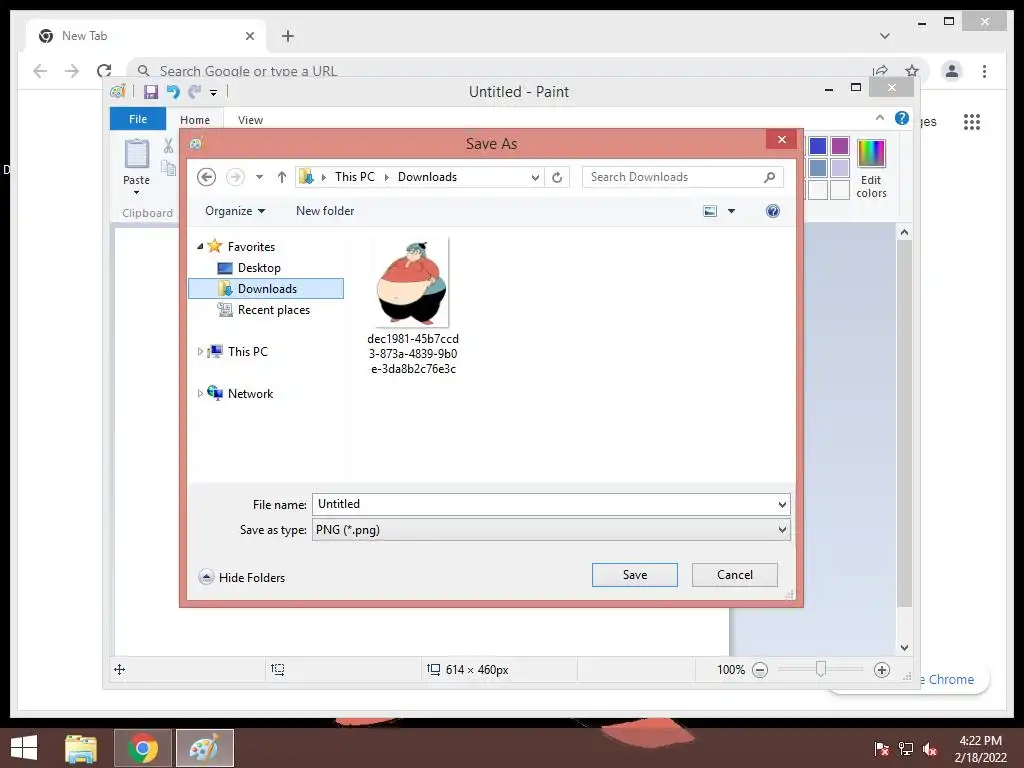Switch to the Home ribbon tab
The height and width of the screenshot is (768, 1024).
click(195, 120)
